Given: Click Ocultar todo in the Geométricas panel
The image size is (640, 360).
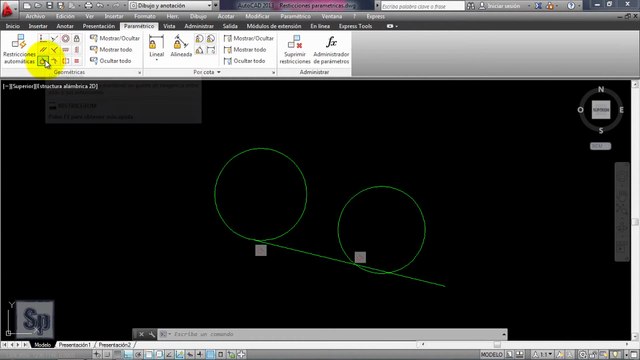Looking at the screenshot, I should click(111, 61).
